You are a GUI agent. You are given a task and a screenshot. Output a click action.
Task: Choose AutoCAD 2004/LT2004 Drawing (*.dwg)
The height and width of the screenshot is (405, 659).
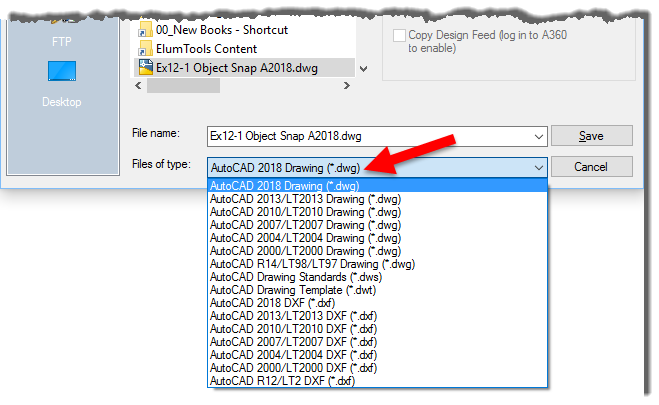click(x=377, y=238)
